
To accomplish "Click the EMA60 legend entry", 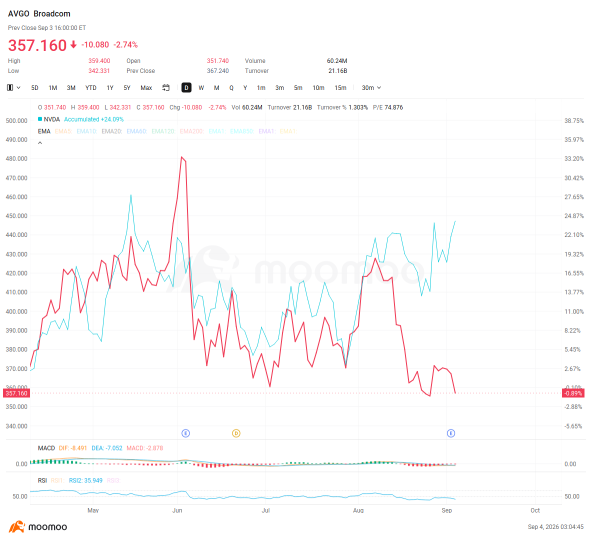I will point(136,131).
